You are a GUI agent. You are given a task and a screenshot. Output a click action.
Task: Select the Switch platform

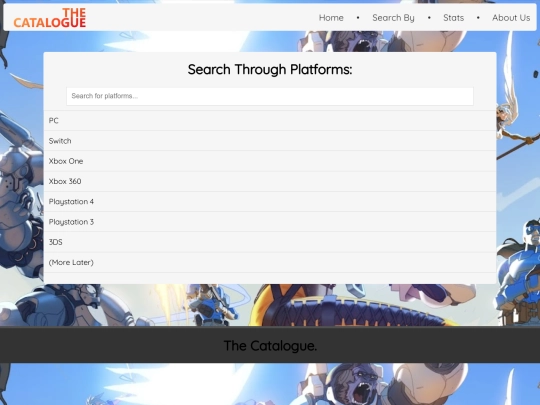click(270, 141)
